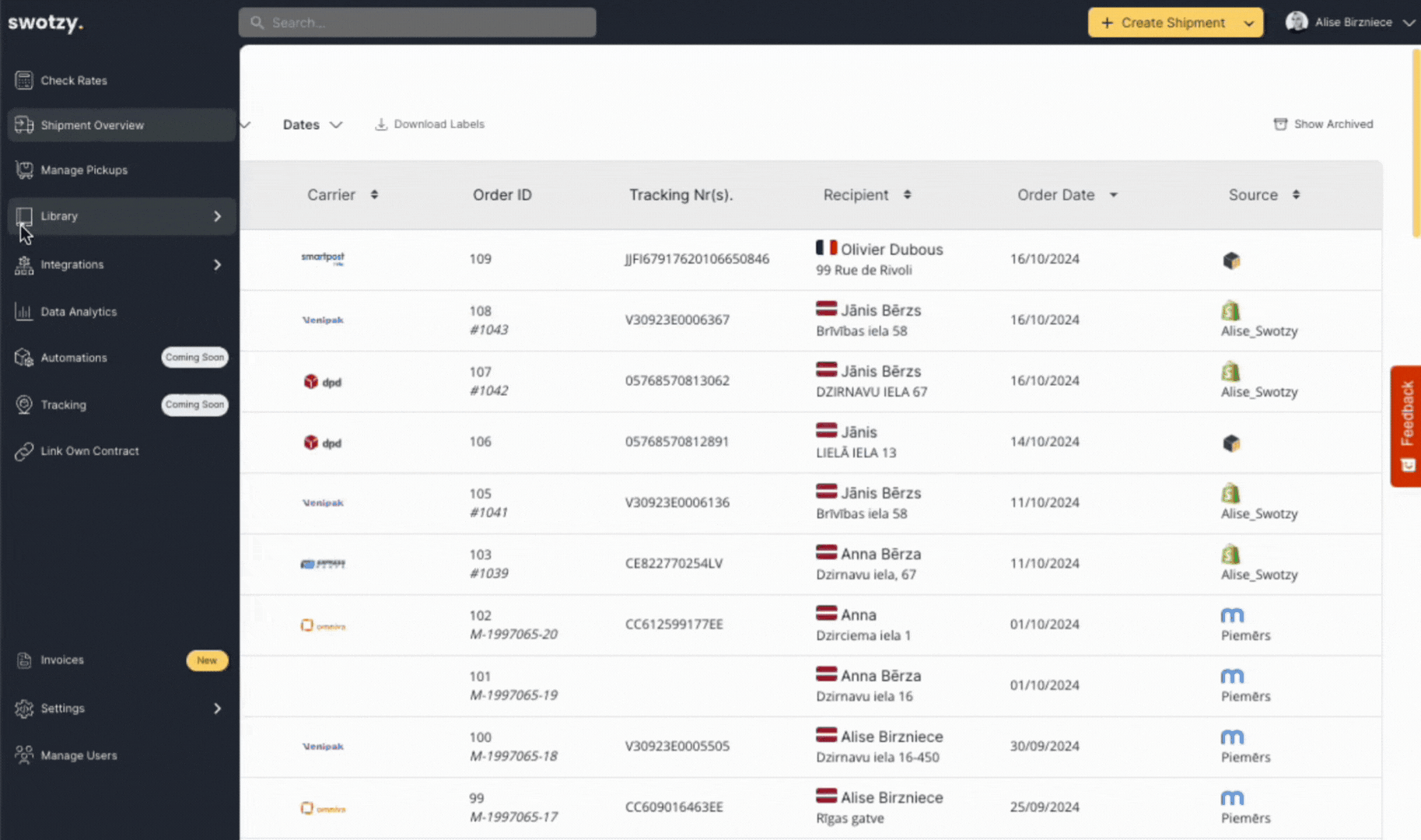This screenshot has width=1421, height=840.
Task: Click Tracking Nr(s). column header
Action: click(x=681, y=194)
